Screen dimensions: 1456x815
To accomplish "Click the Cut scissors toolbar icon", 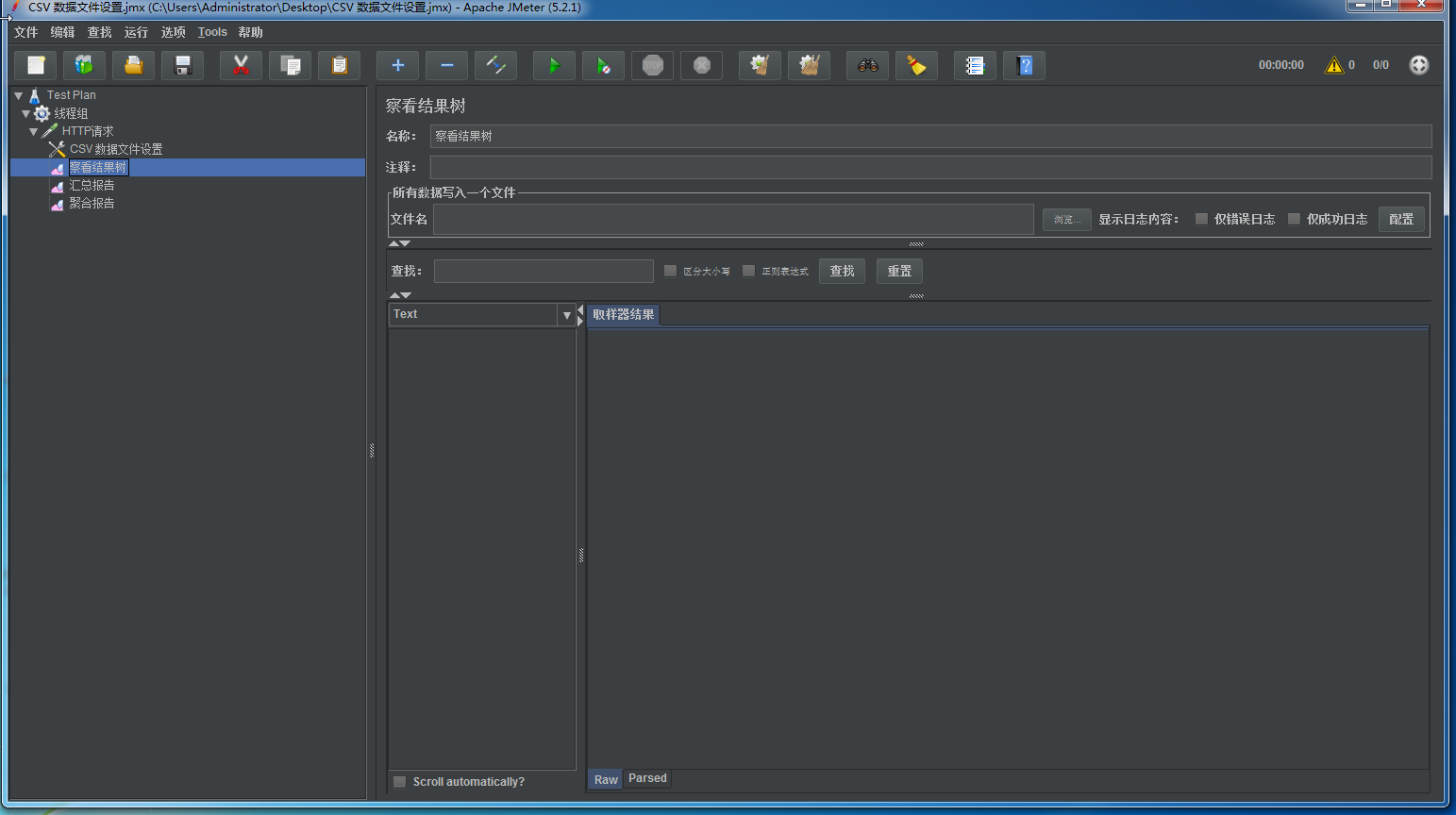I will pos(241,65).
